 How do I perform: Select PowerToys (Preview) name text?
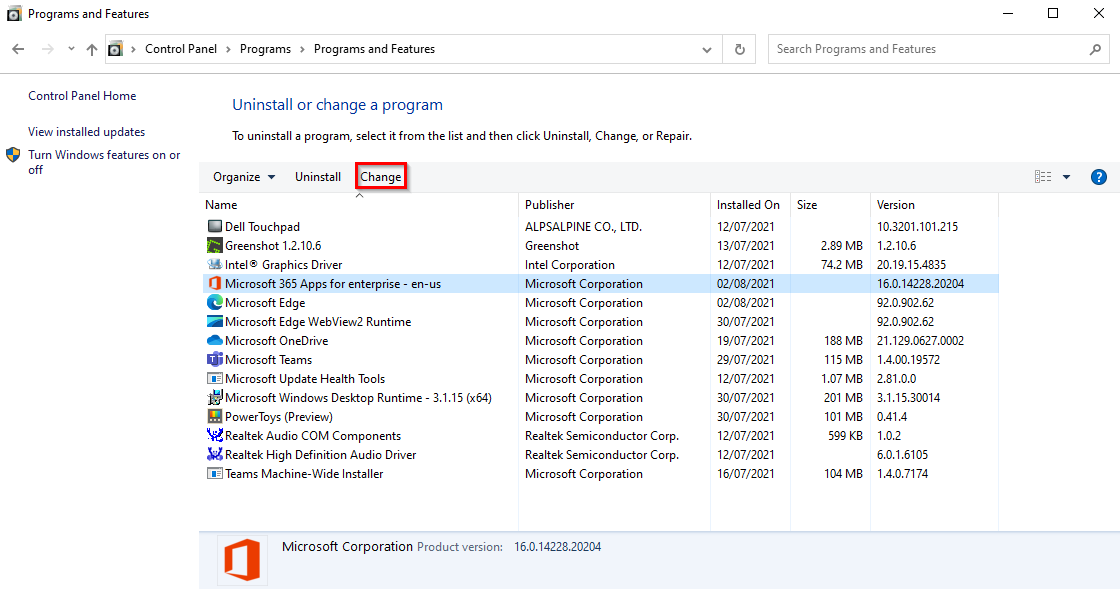pyautogui.click(x=279, y=417)
